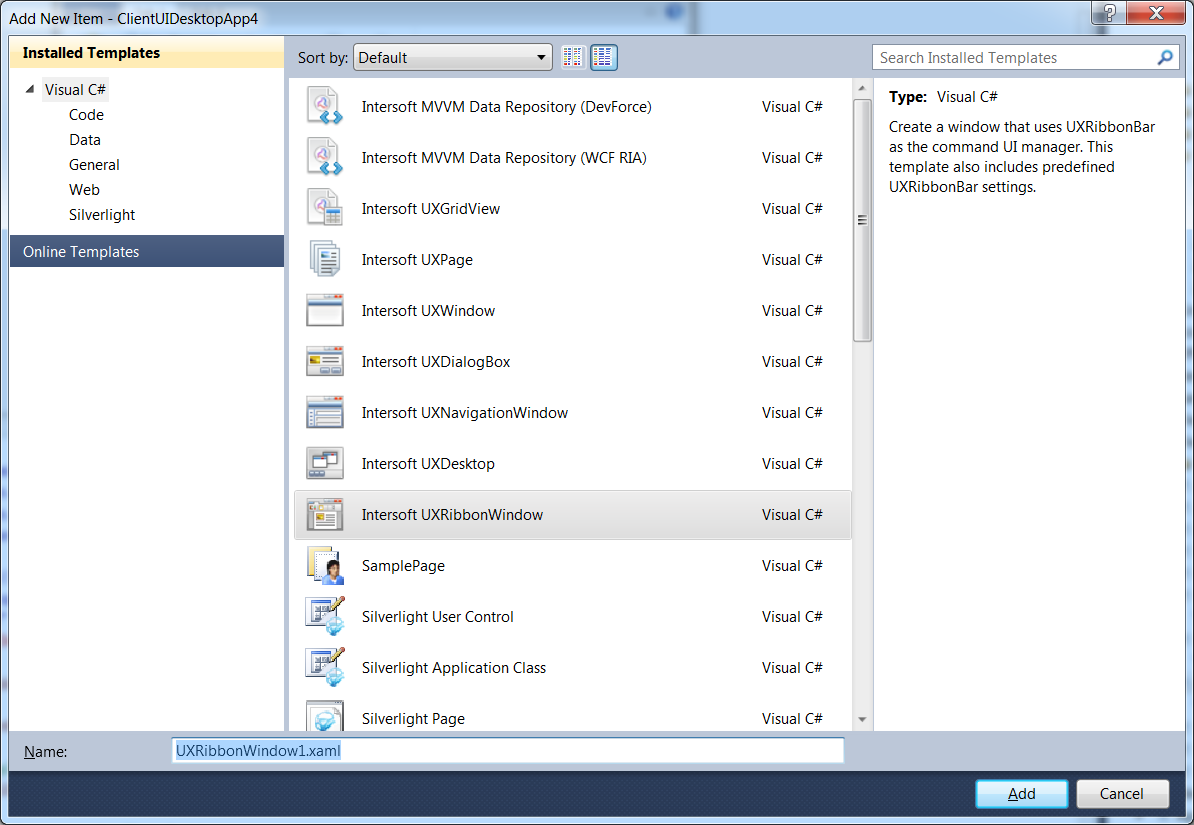1194x825 pixels.
Task: Select the Code category
Action: click(x=86, y=114)
